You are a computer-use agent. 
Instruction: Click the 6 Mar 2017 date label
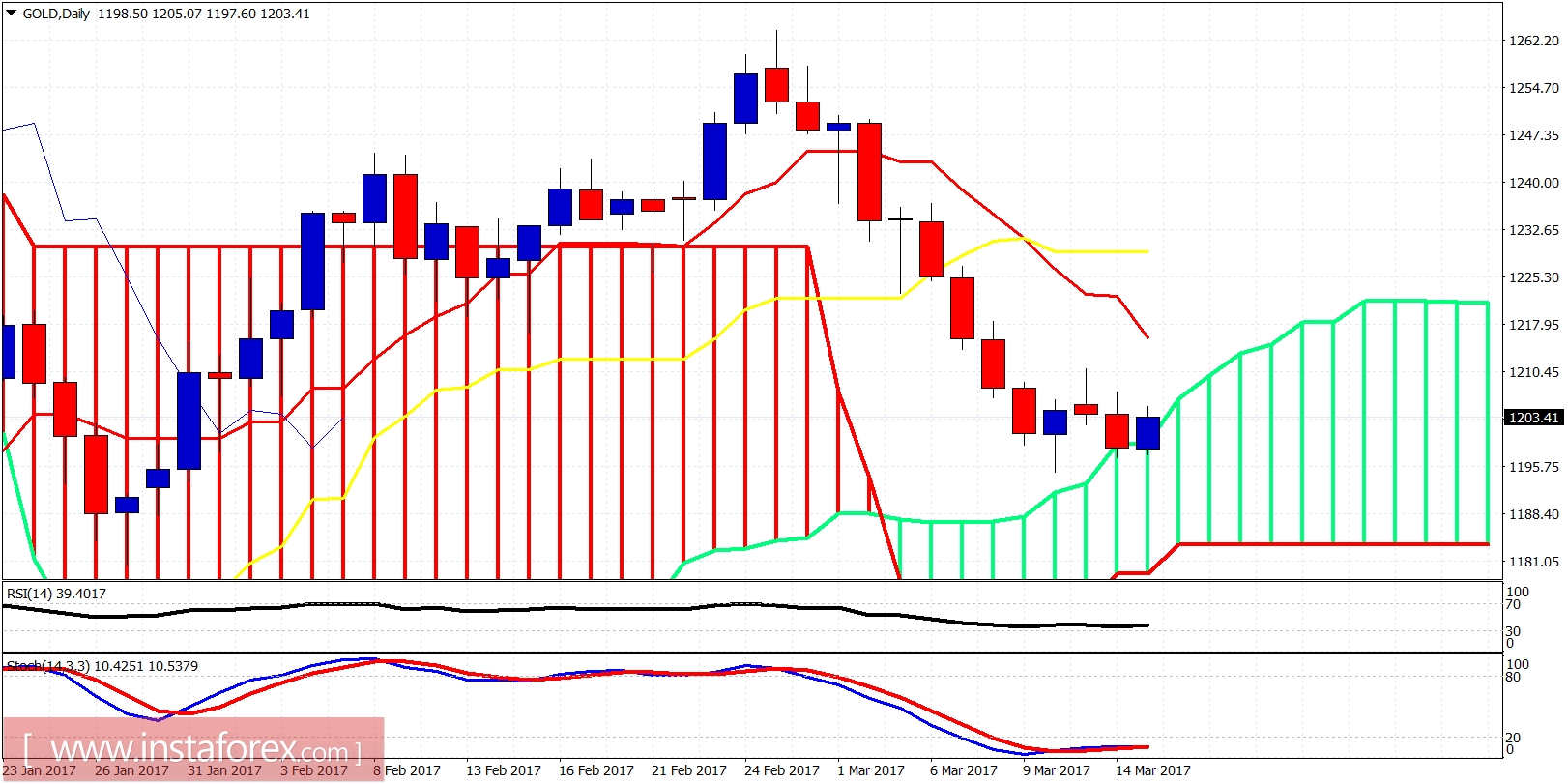[x=964, y=770]
